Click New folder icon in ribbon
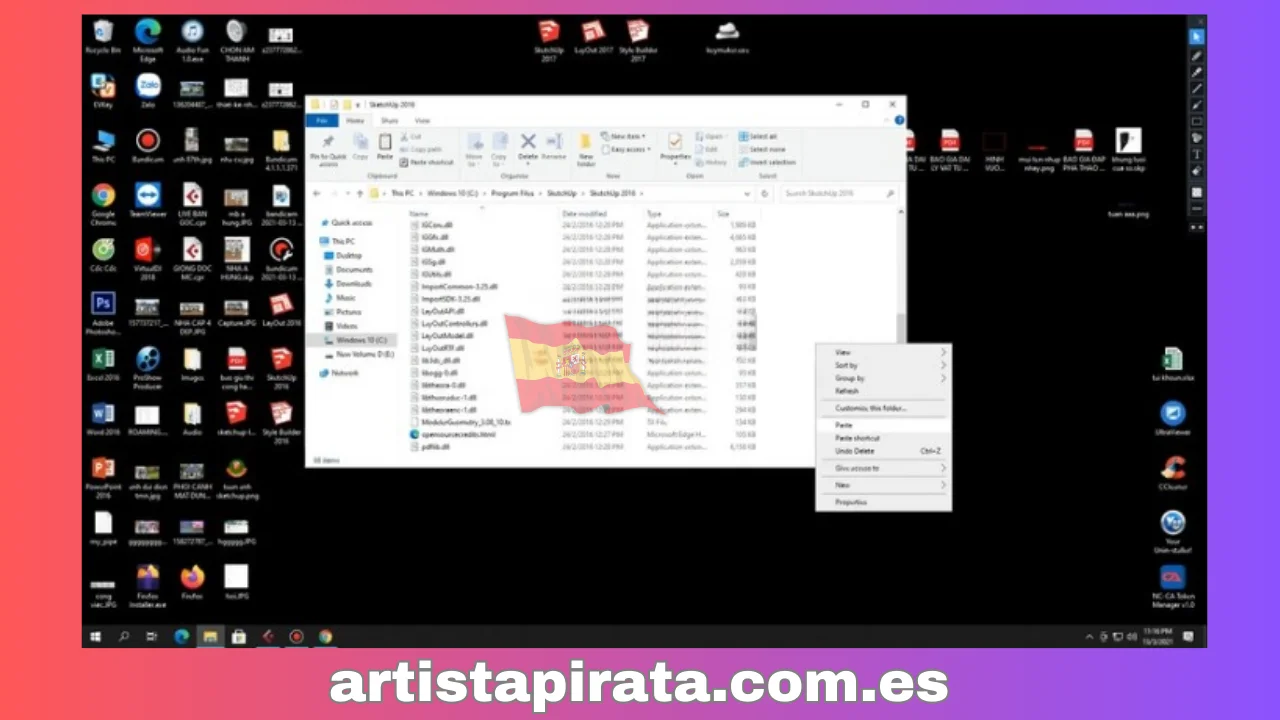This screenshot has width=1280, height=720. click(x=586, y=150)
